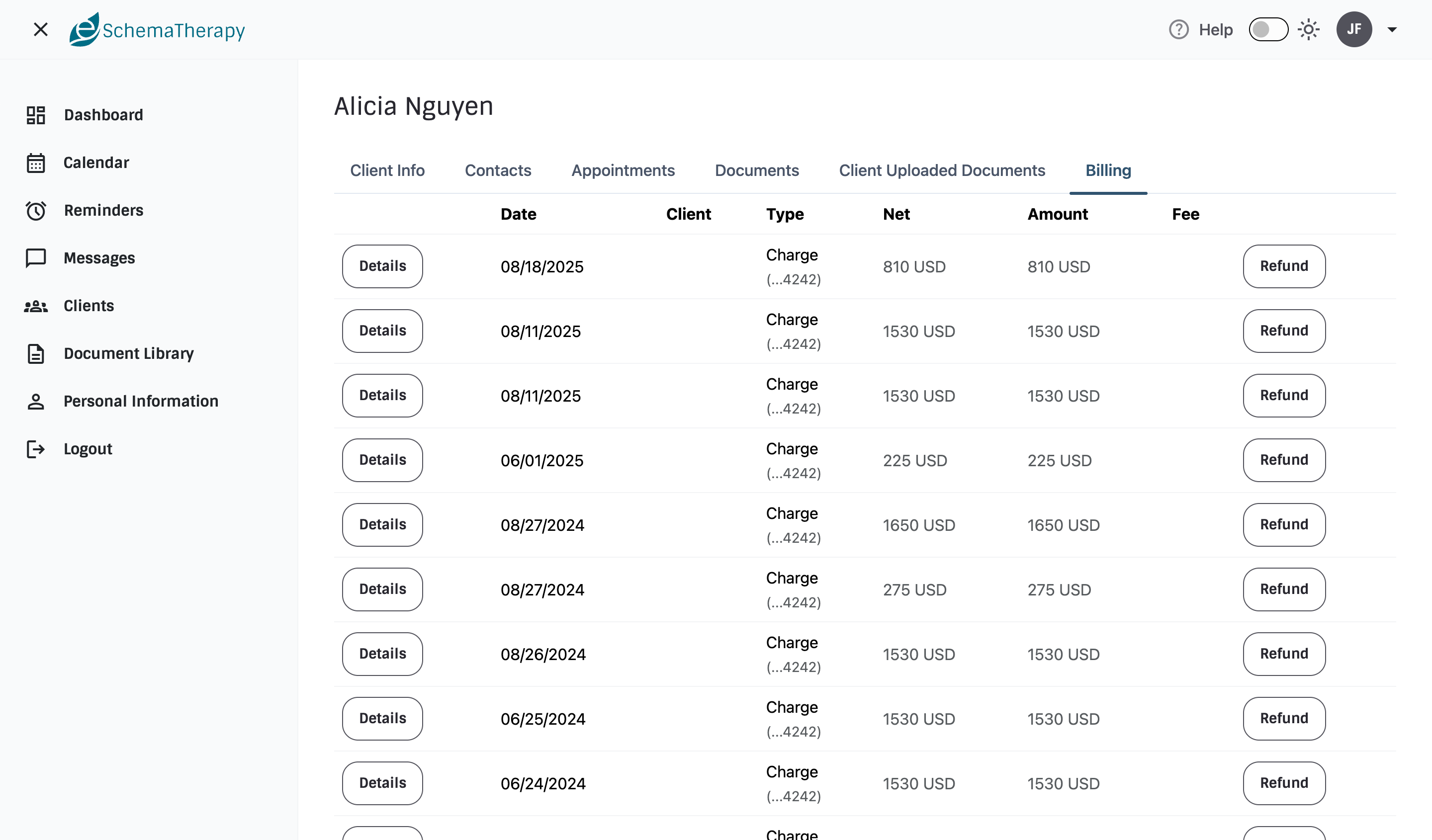Refund the 810 USD charge
This screenshot has height=840, width=1432.
tap(1284, 266)
